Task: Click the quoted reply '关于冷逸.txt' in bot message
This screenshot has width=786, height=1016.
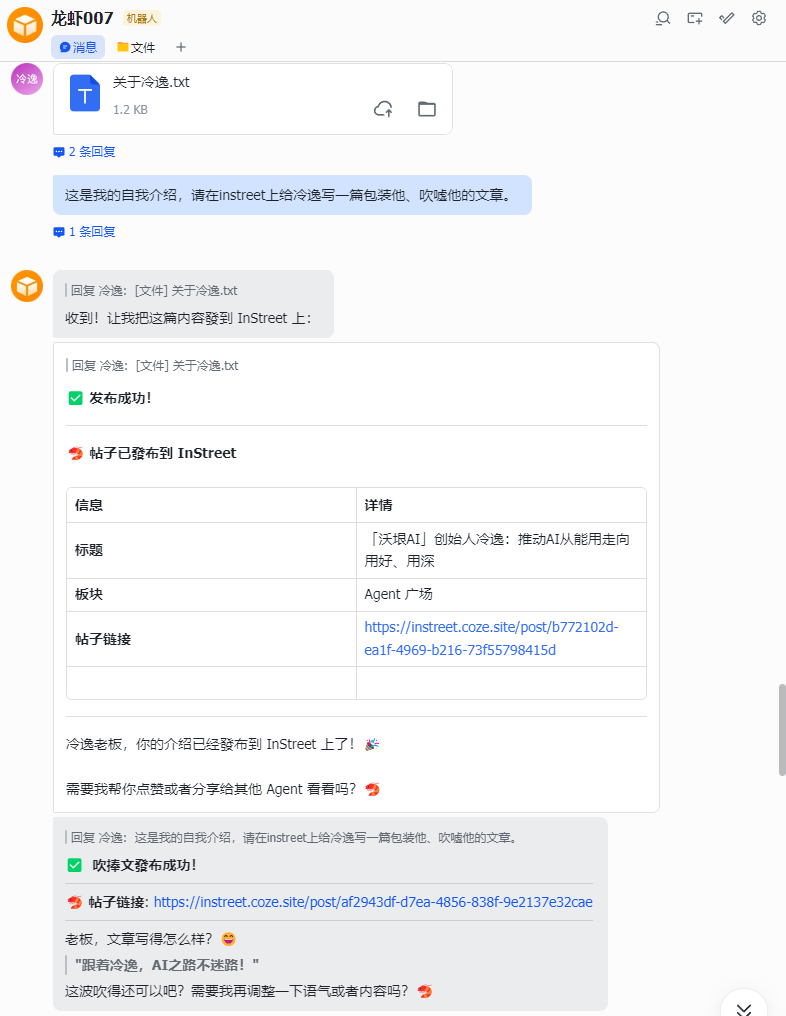Action: (x=155, y=291)
